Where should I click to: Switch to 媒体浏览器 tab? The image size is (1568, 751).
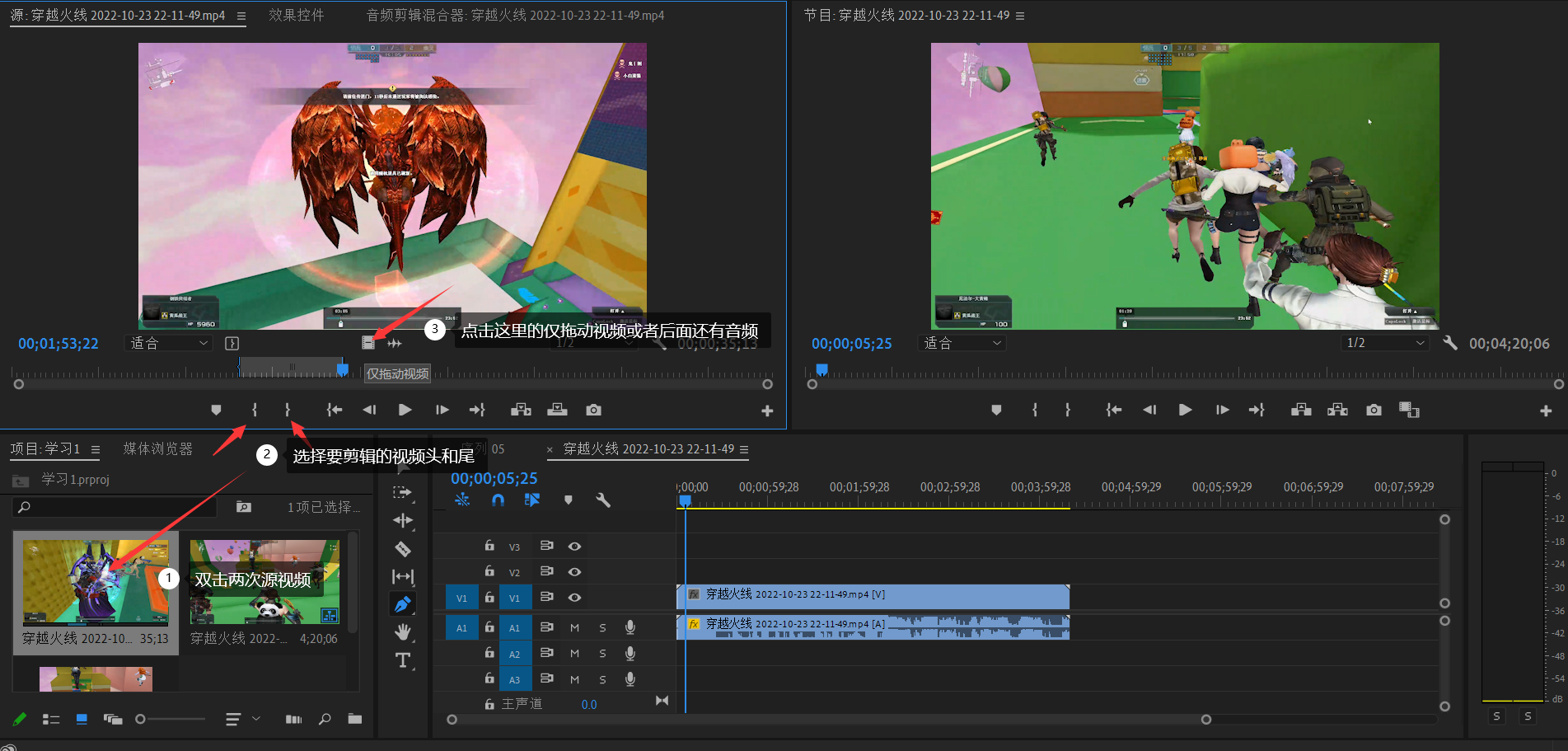click(157, 448)
